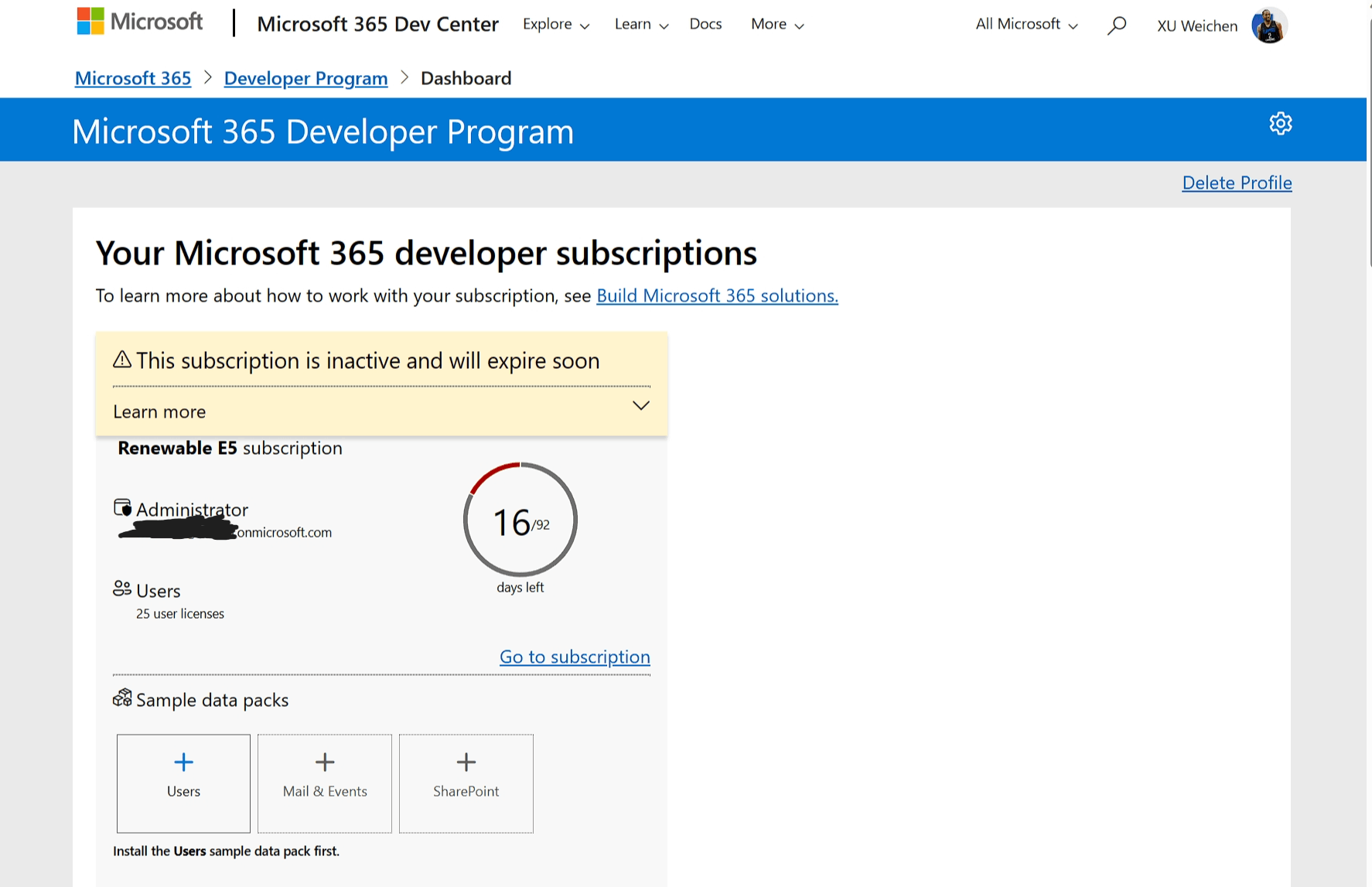Click the Sample data packs icon

(x=122, y=698)
